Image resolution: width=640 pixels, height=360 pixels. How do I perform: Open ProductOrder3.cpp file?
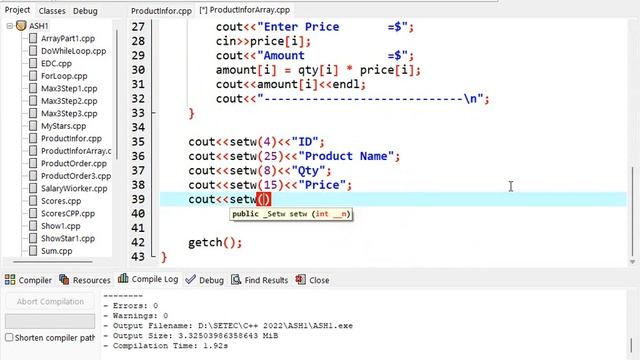point(76,176)
